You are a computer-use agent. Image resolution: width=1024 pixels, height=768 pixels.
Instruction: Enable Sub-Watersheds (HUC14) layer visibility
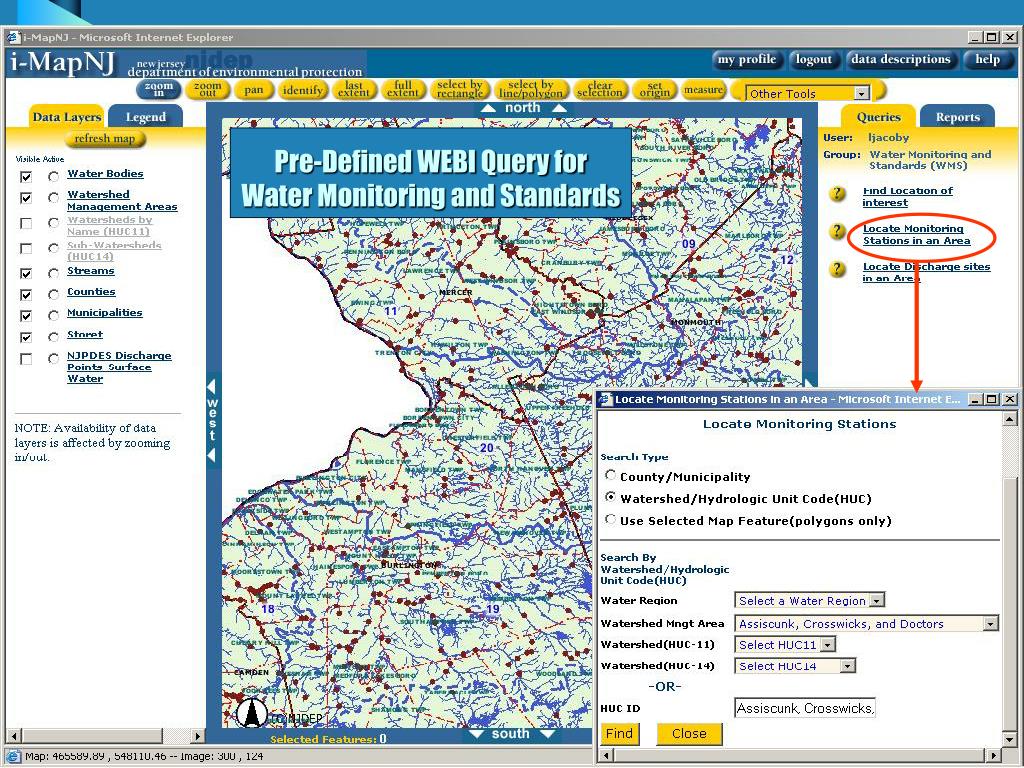tap(26, 248)
